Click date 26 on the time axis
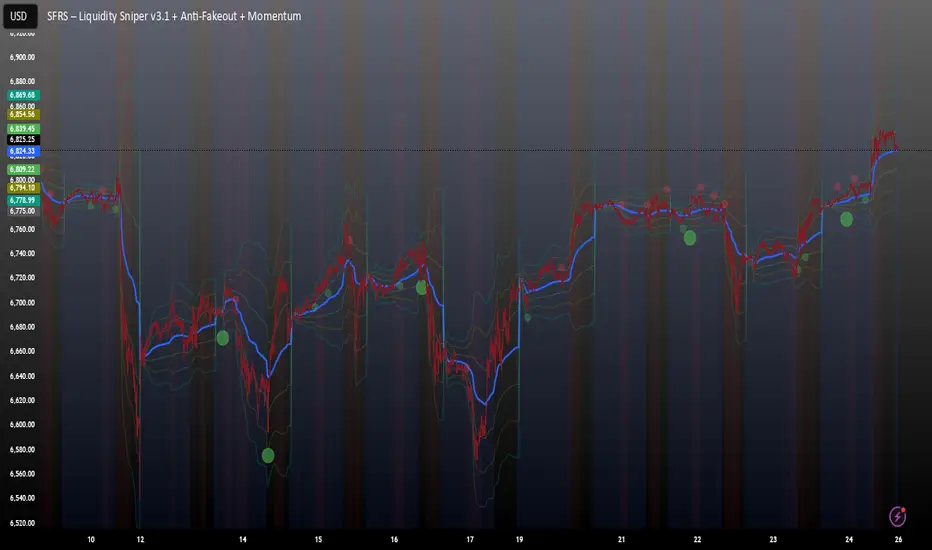 coord(898,539)
